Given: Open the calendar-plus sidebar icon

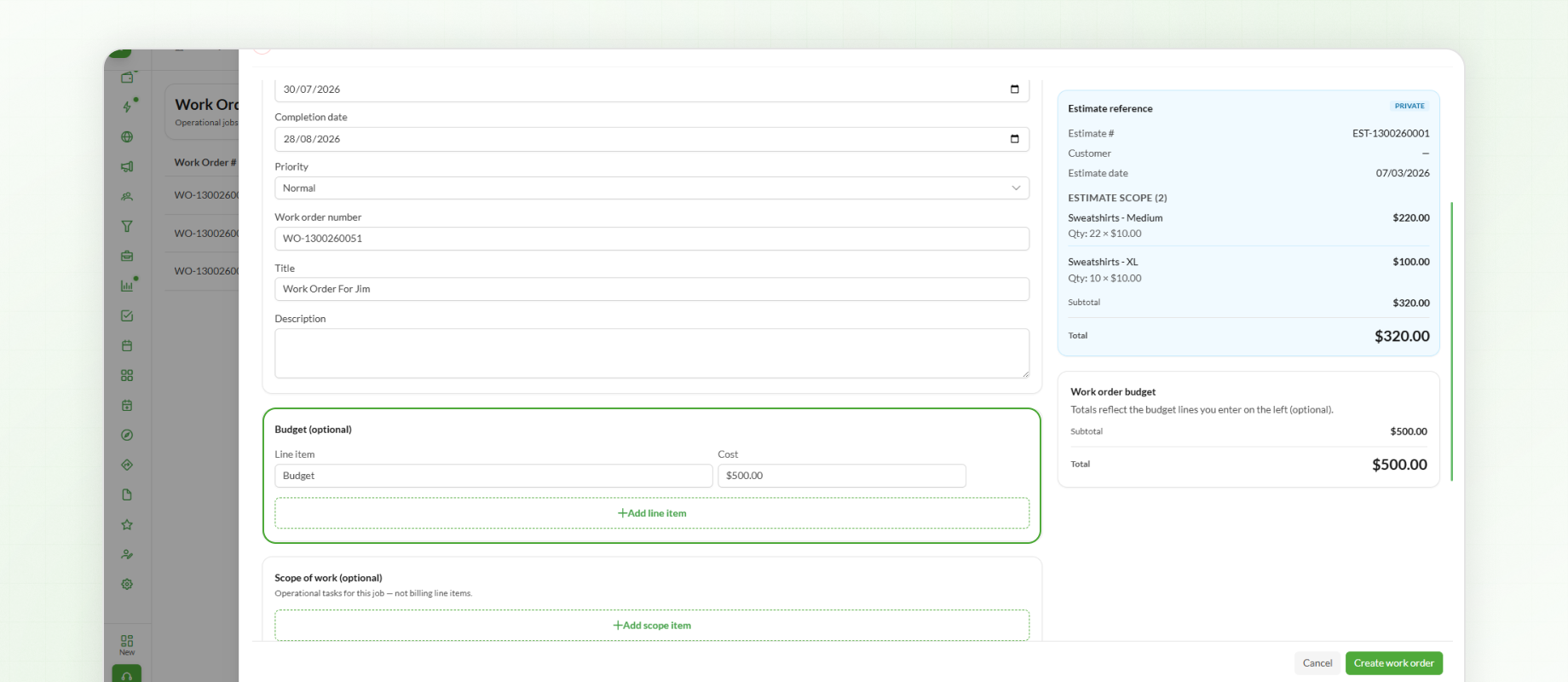Looking at the screenshot, I should pyautogui.click(x=127, y=405).
